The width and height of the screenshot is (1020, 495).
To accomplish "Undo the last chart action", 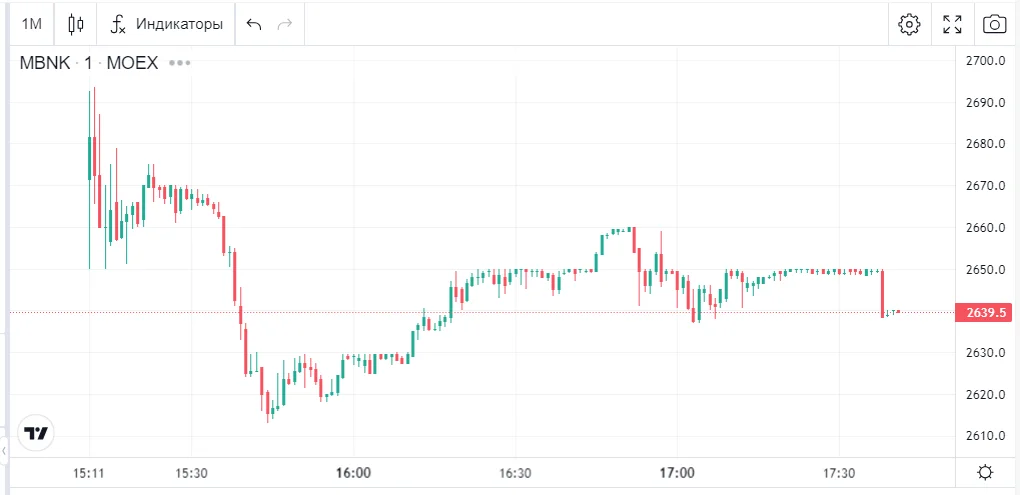I will click(254, 24).
